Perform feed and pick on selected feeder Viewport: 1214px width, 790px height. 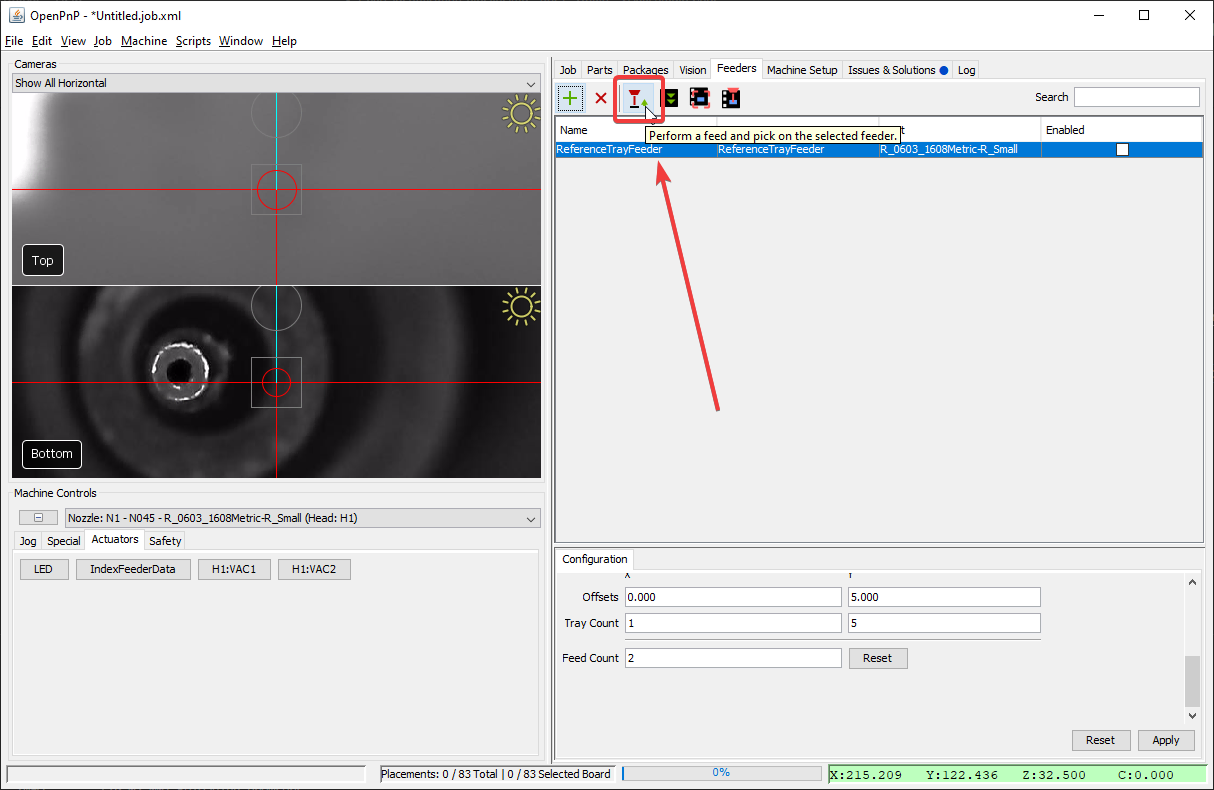coord(637,98)
